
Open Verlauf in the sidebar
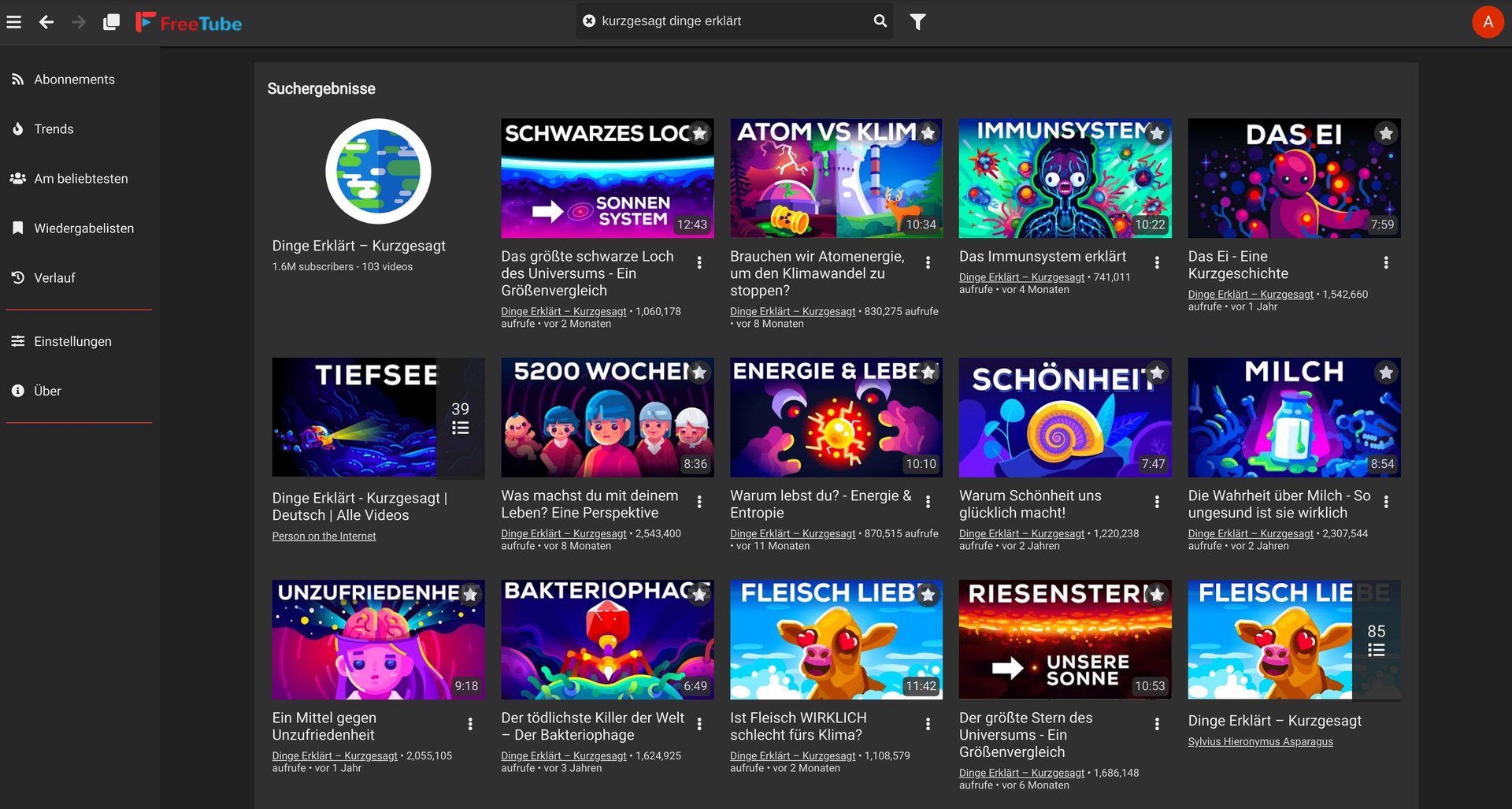click(79, 278)
